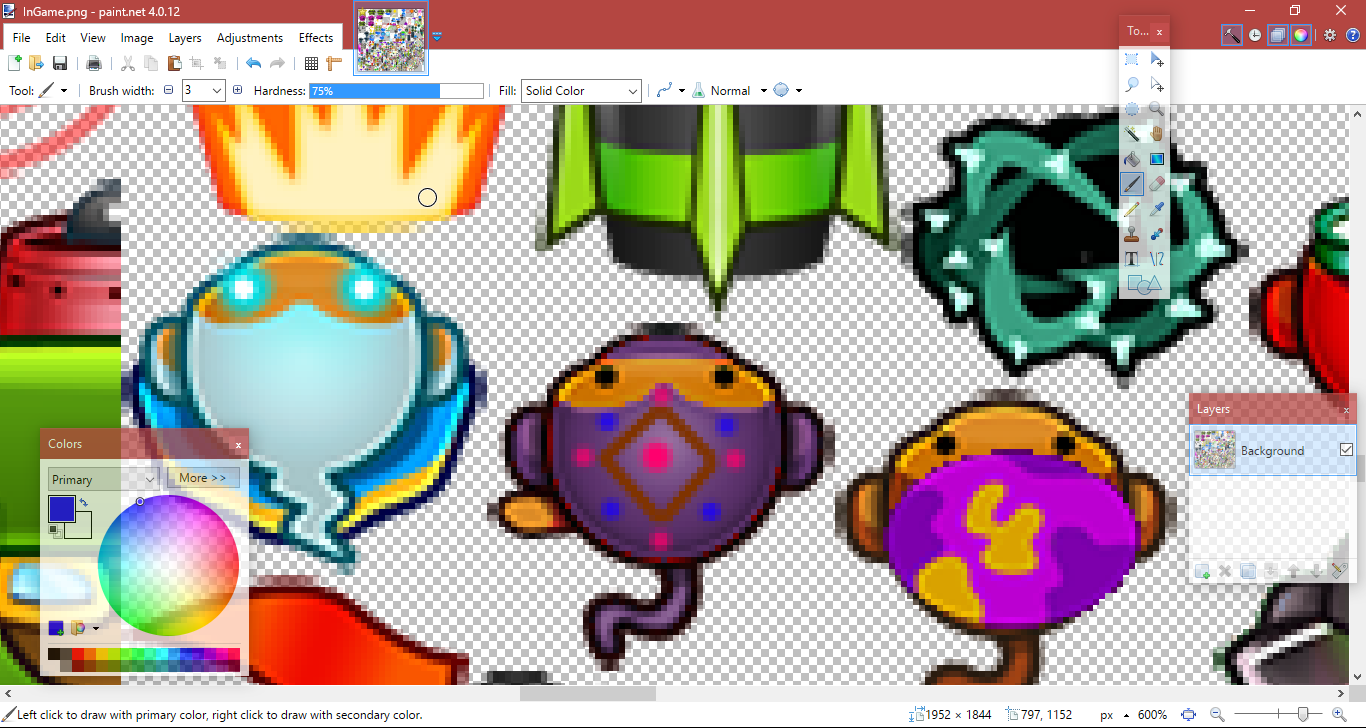Viewport: 1366px width, 728px height.
Task: Select the Recolor tool
Action: coord(1157,234)
